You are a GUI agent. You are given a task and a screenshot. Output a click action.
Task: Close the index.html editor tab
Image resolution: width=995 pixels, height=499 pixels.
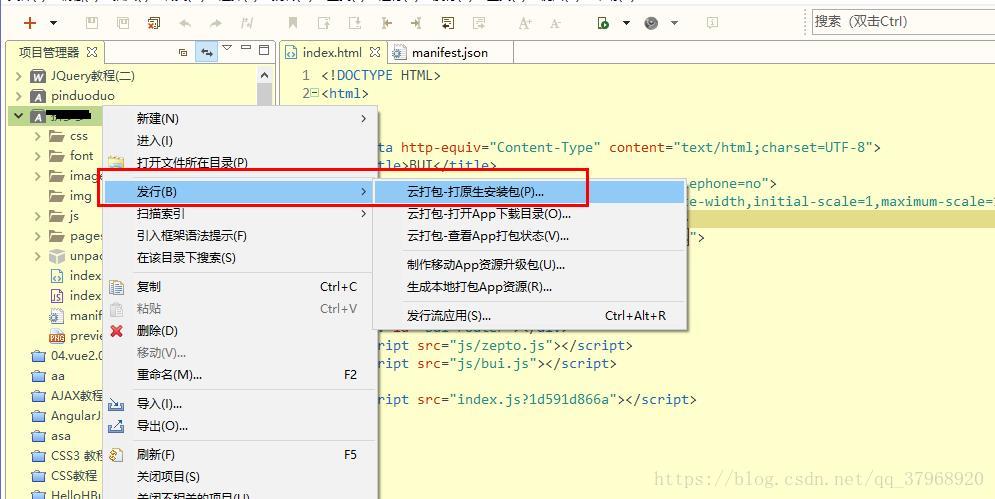coord(375,52)
